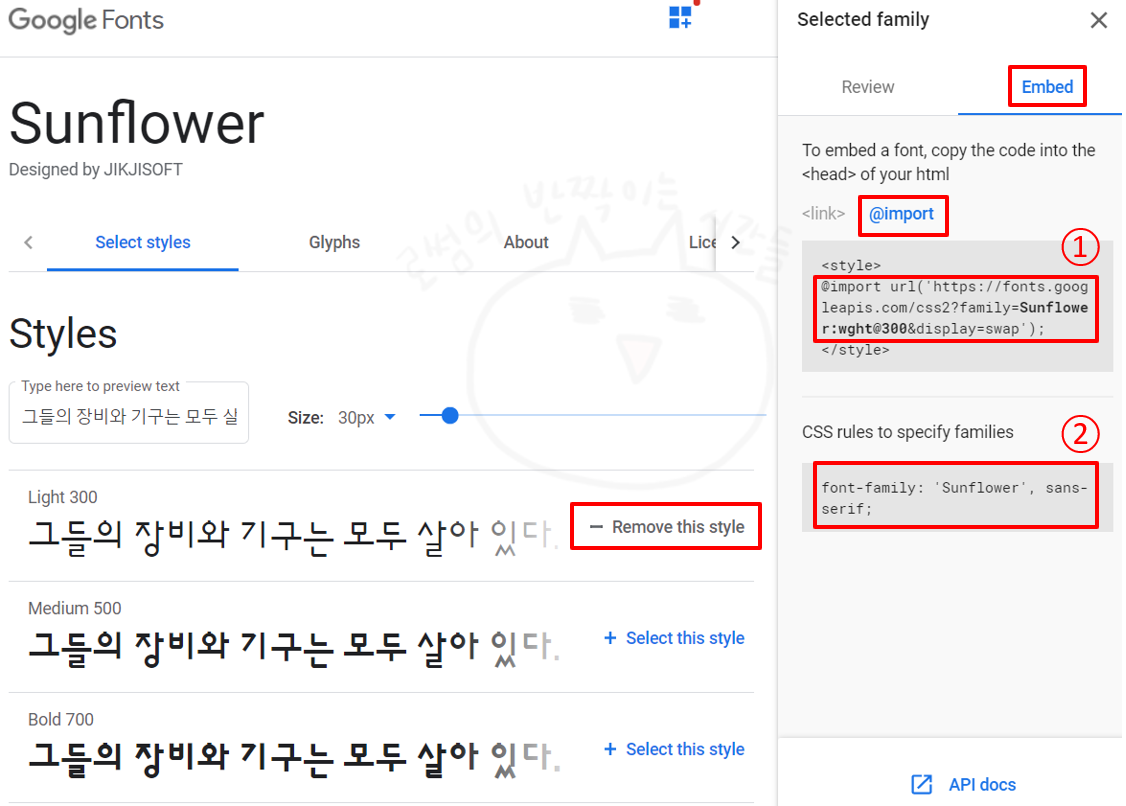This screenshot has height=806, width=1126.
Task: Click the font-family CSS rule code
Action: pos(954,497)
